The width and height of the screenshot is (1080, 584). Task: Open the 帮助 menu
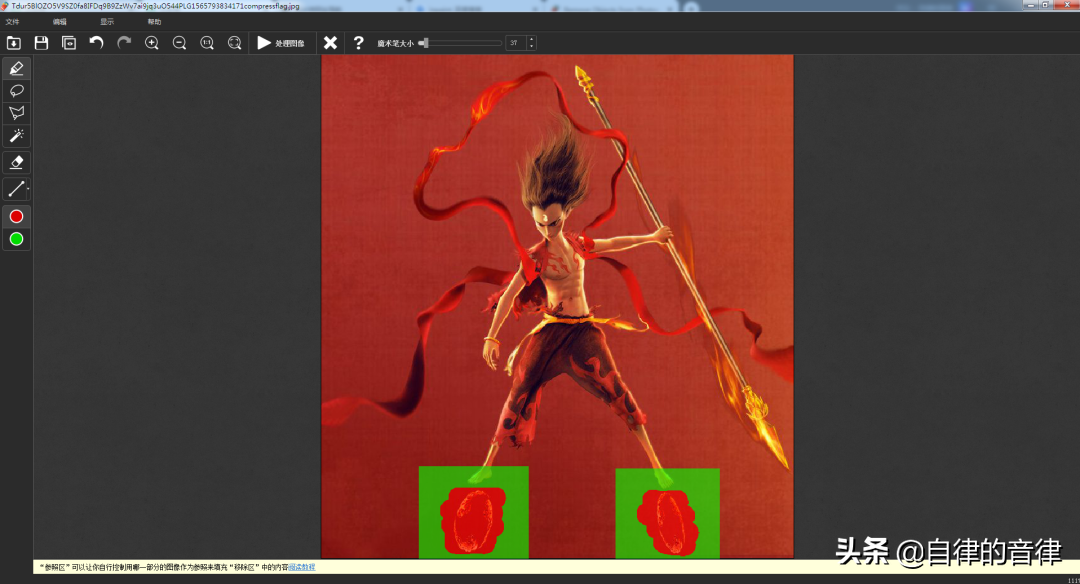154,22
